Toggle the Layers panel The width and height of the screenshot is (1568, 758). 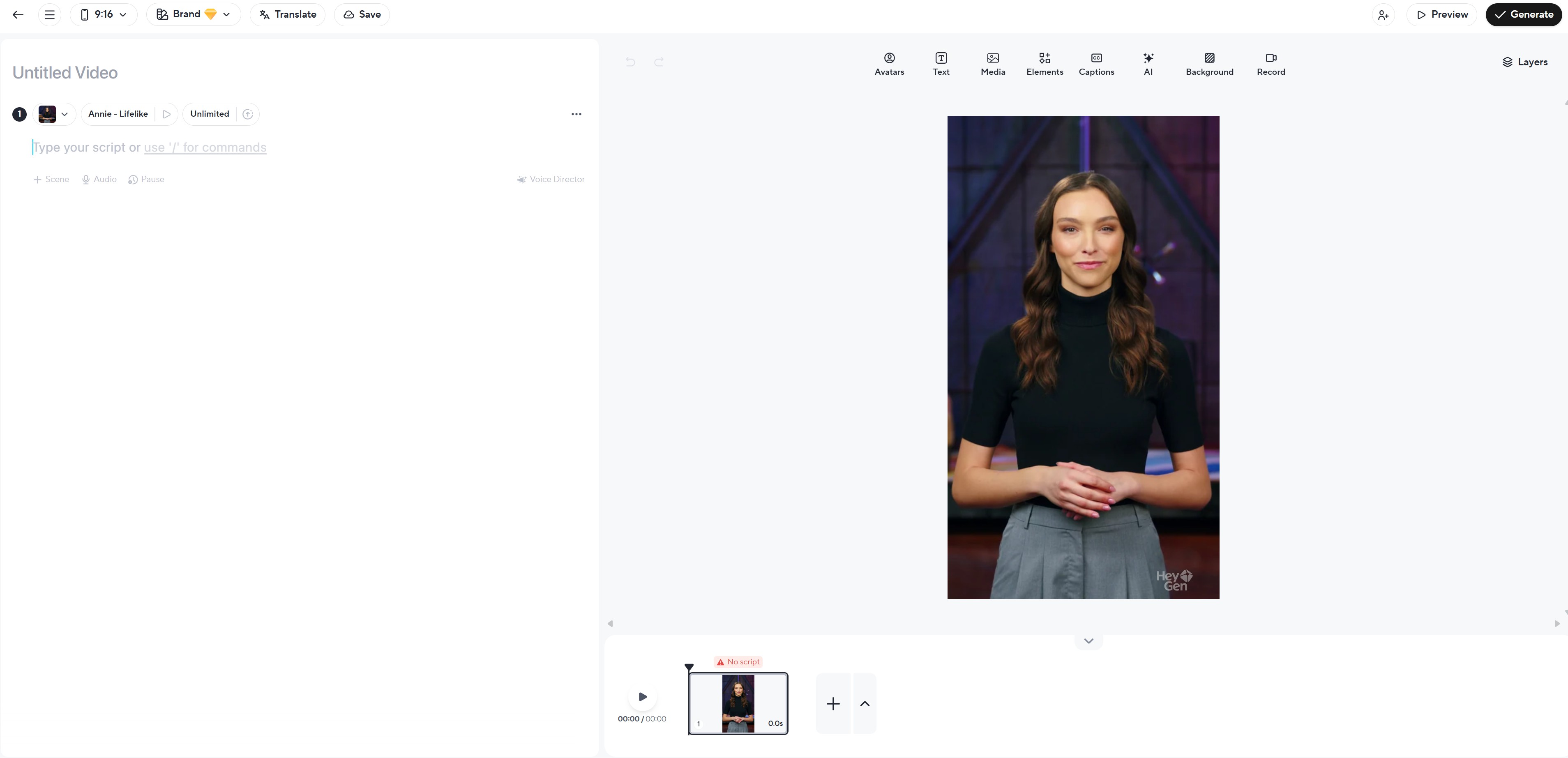(x=1524, y=62)
